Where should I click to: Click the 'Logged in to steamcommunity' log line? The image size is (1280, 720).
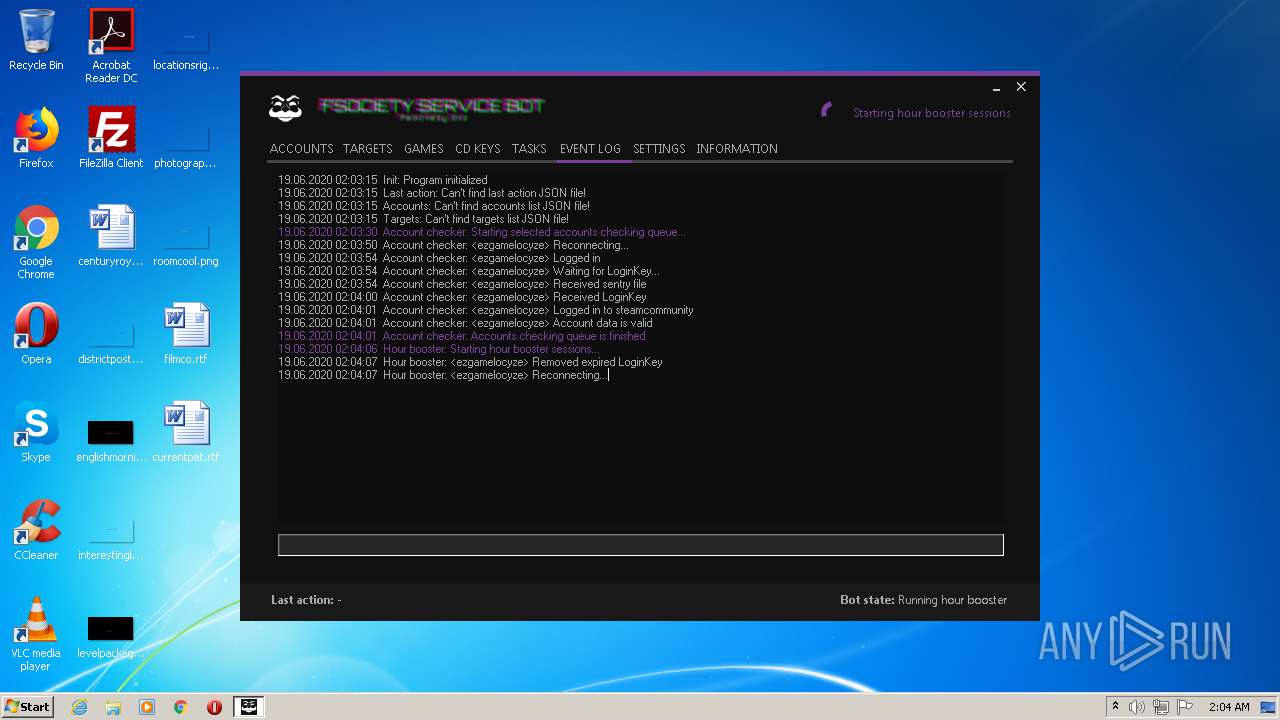[x=486, y=310]
